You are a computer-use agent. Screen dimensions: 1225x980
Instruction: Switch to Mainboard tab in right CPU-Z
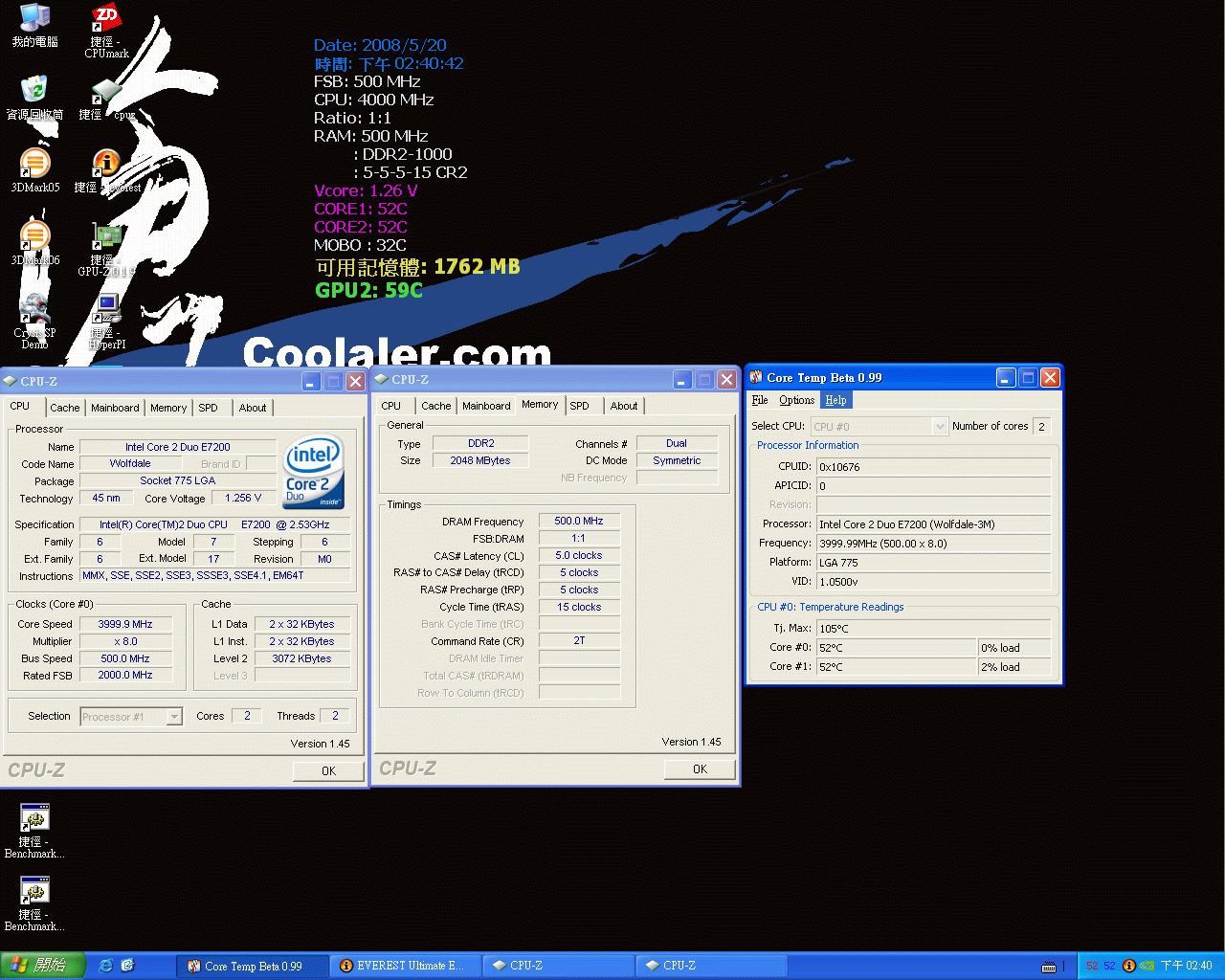click(486, 406)
